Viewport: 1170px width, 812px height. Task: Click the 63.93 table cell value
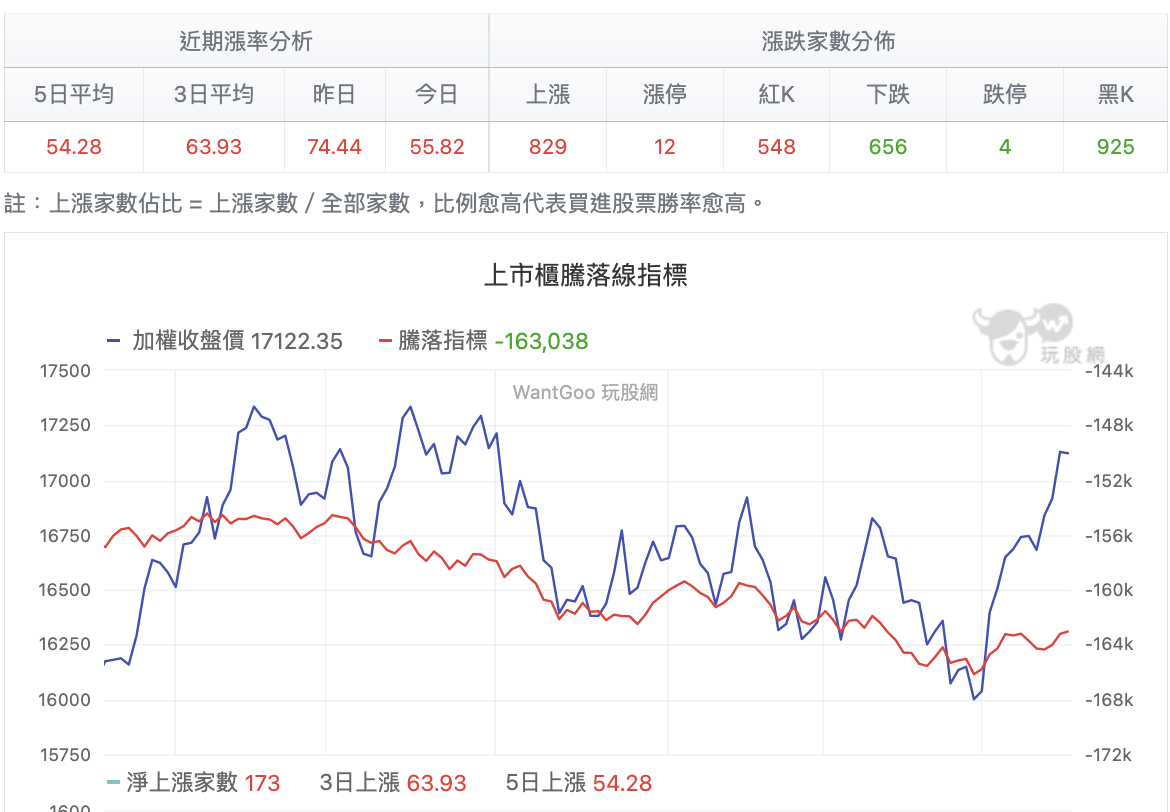click(x=214, y=147)
